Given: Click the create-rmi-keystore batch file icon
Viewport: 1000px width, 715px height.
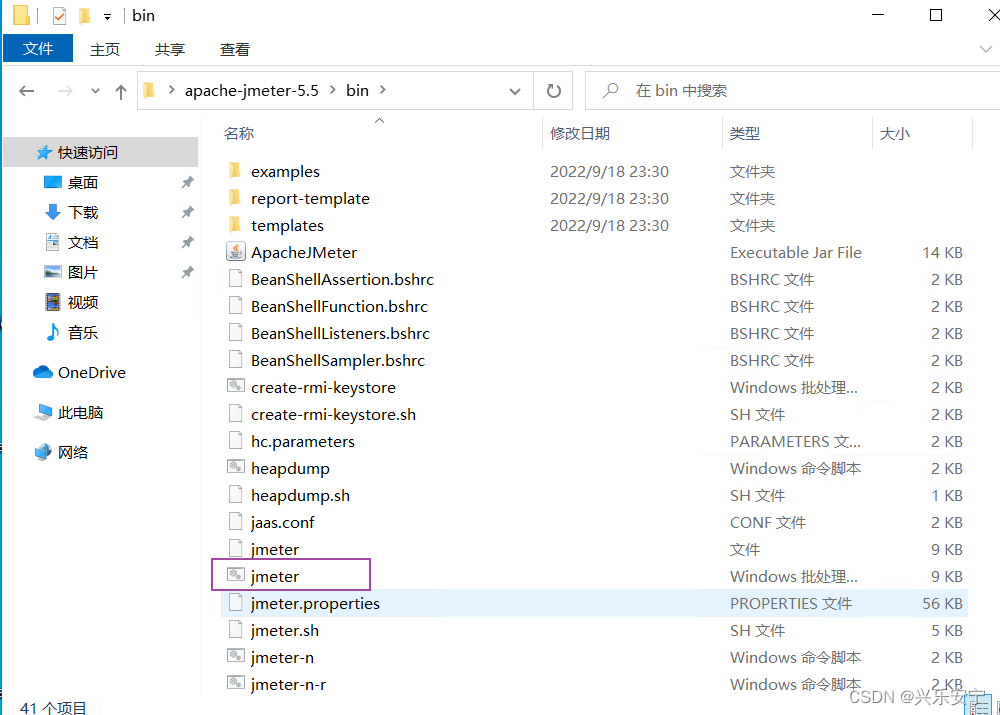Looking at the screenshot, I should pyautogui.click(x=235, y=387).
